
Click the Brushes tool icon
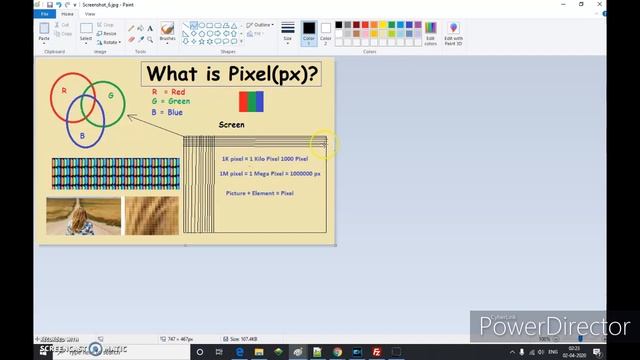click(x=167, y=29)
